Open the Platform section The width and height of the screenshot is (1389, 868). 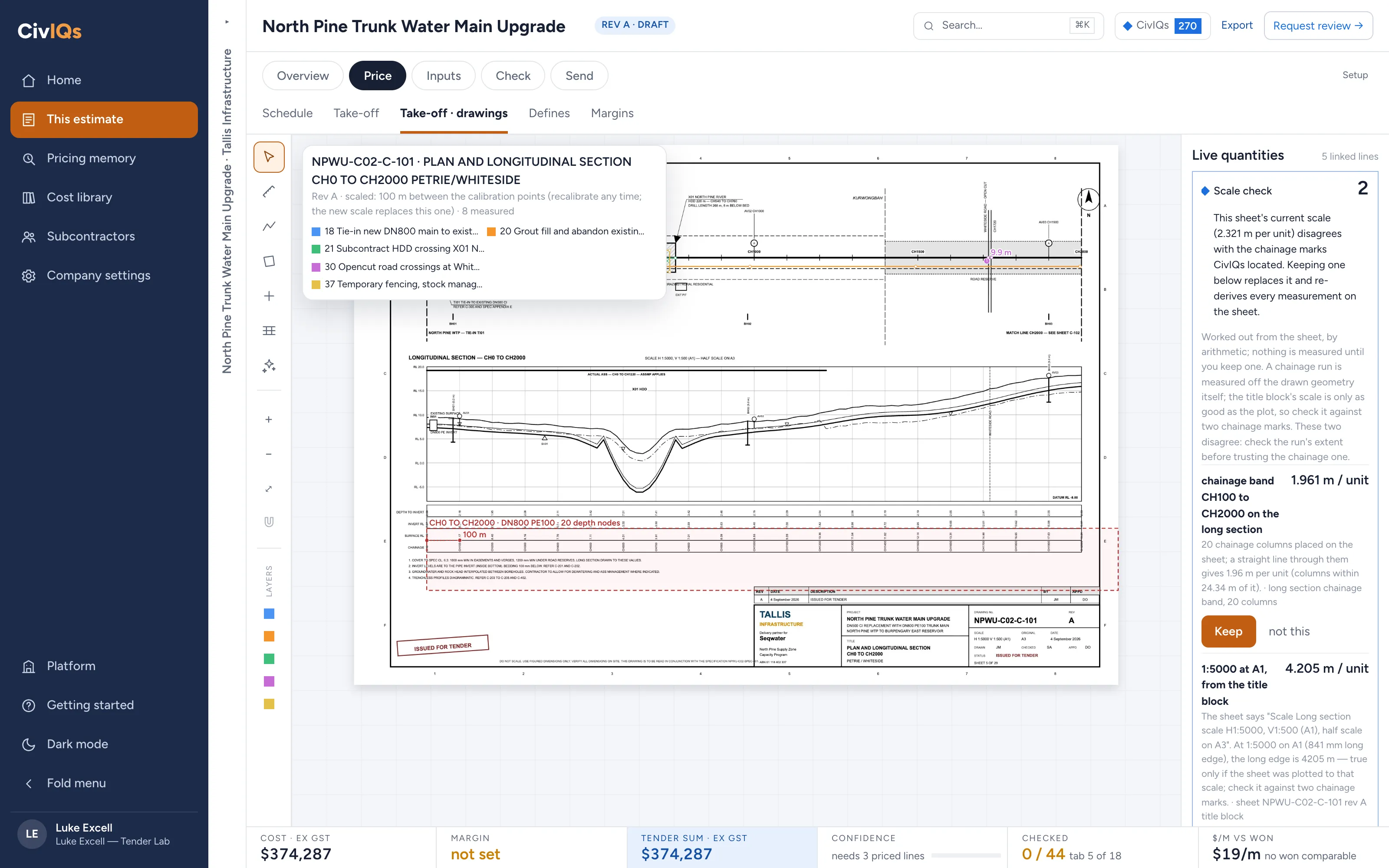coord(104,666)
